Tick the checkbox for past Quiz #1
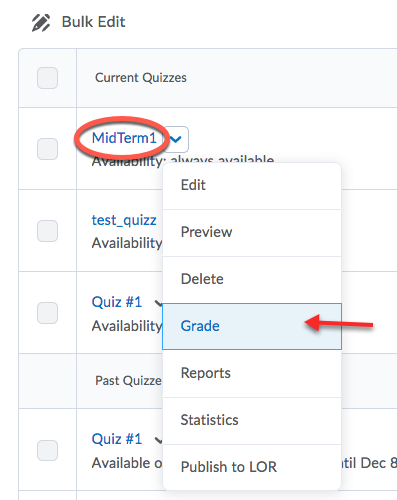The width and height of the screenshot is (397, 500). pos(47,450)
